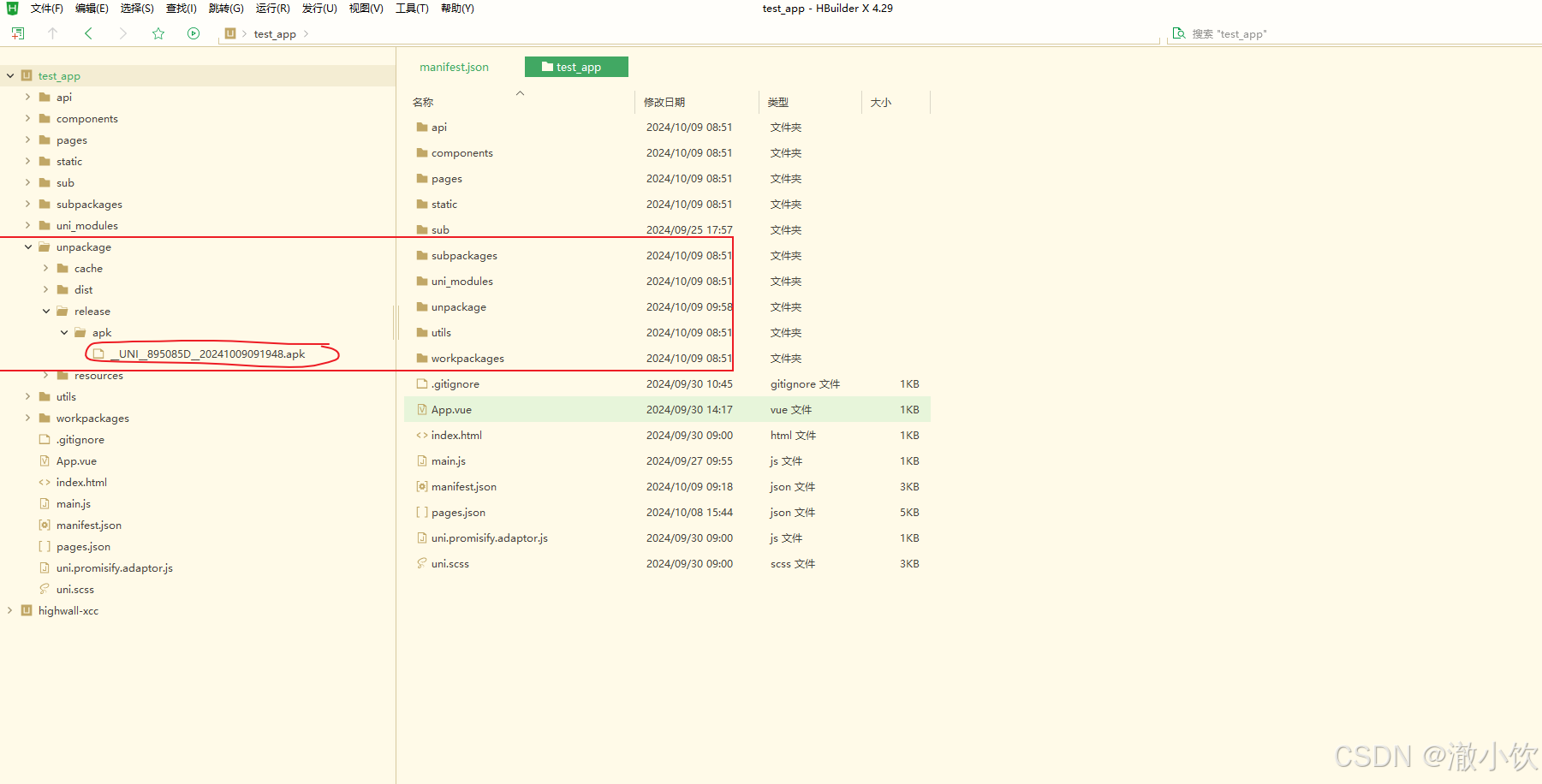Collapse the test_app project root
Image resolution: width=1542 pixels, height=784 pixels.
(x=10, y=75)
